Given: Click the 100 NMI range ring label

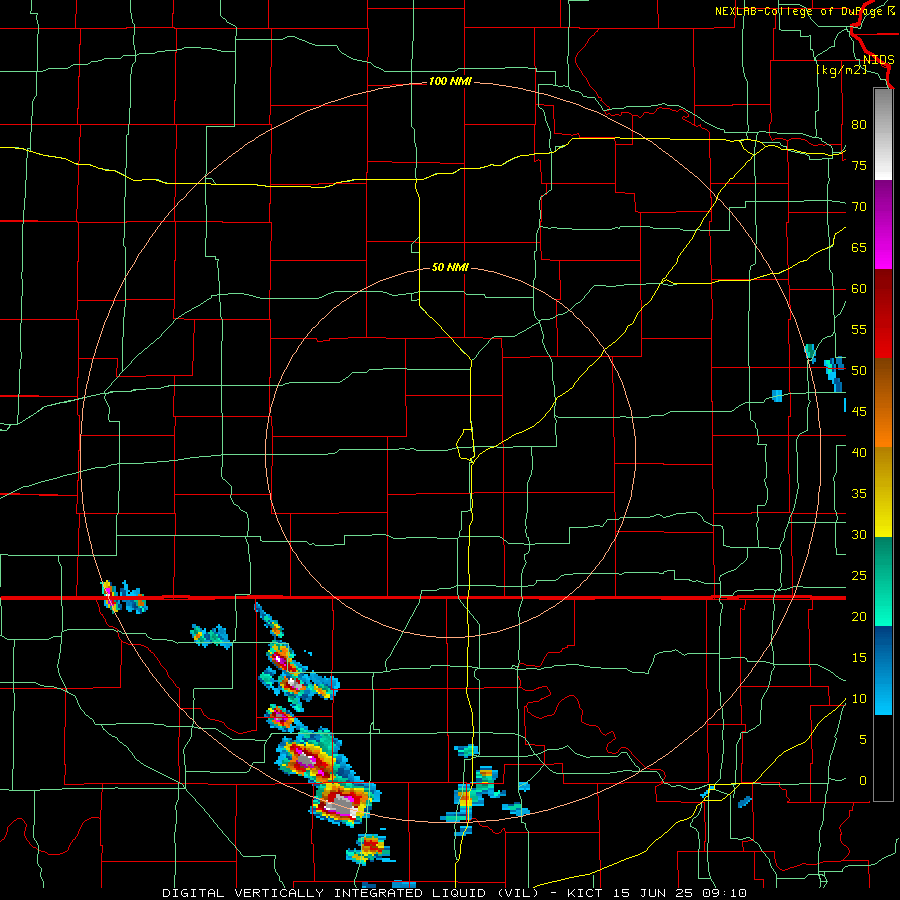Looking at the screenshot, I should click(x=450, y=82).
